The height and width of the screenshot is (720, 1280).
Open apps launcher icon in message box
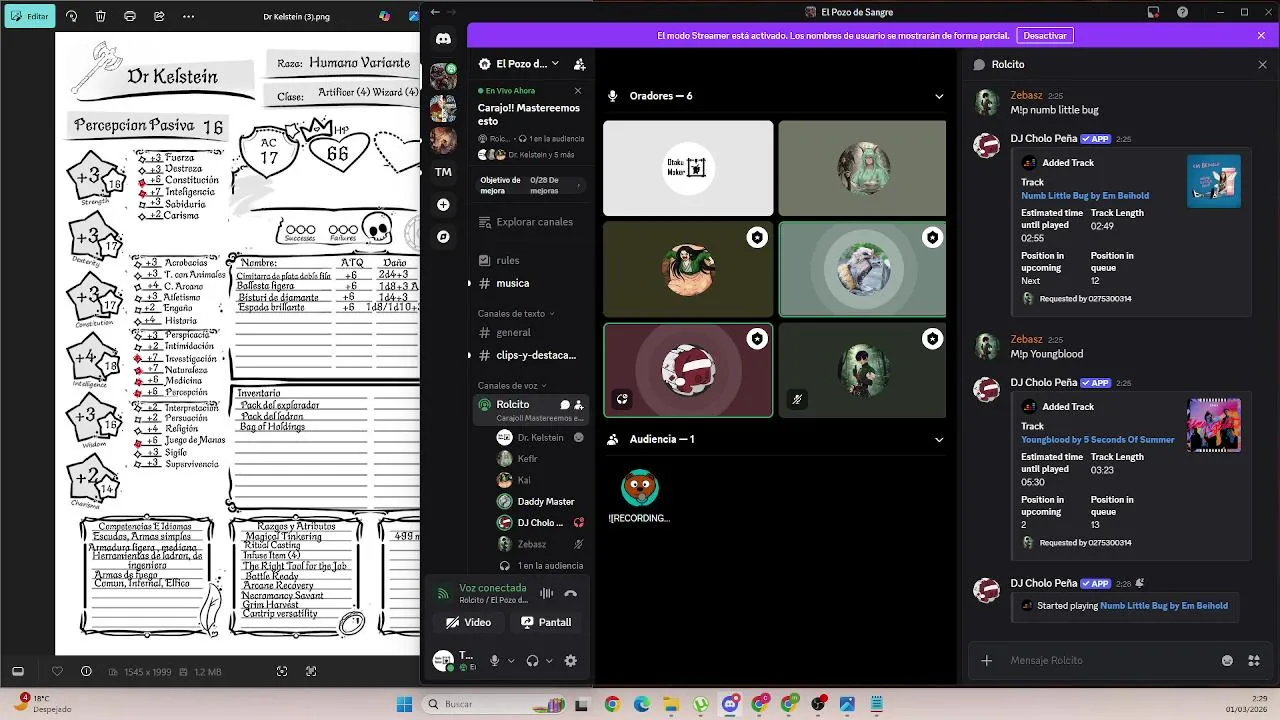click(x=1254, y=660)
